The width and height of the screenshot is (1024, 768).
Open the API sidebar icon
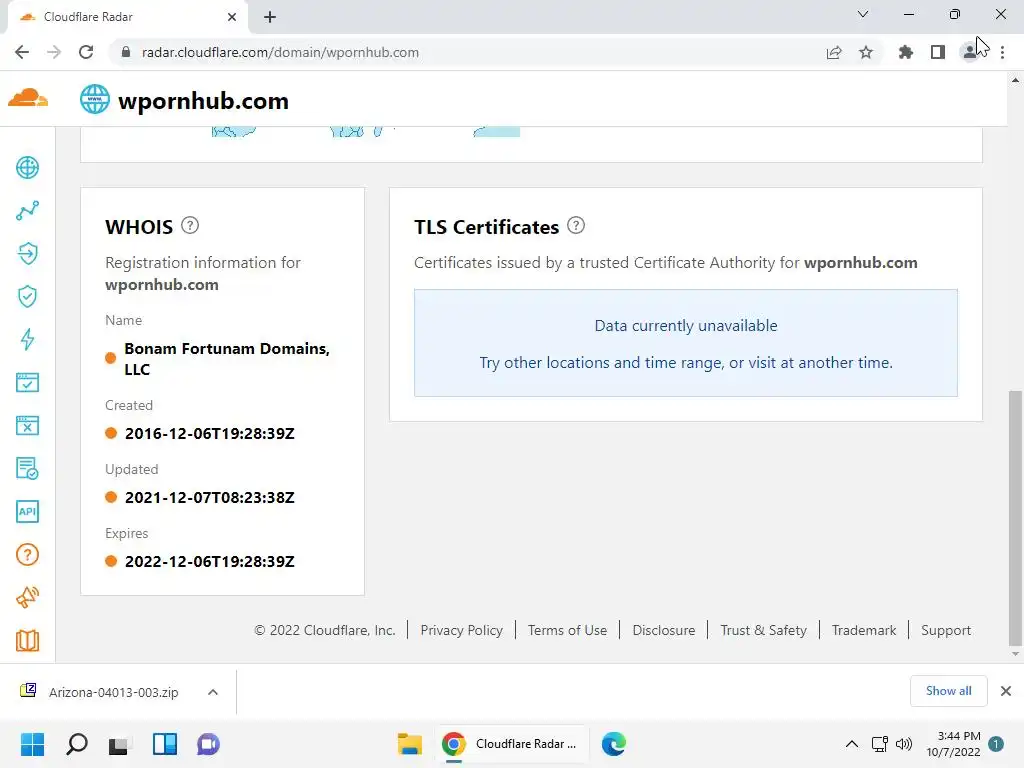click(27, 511)
